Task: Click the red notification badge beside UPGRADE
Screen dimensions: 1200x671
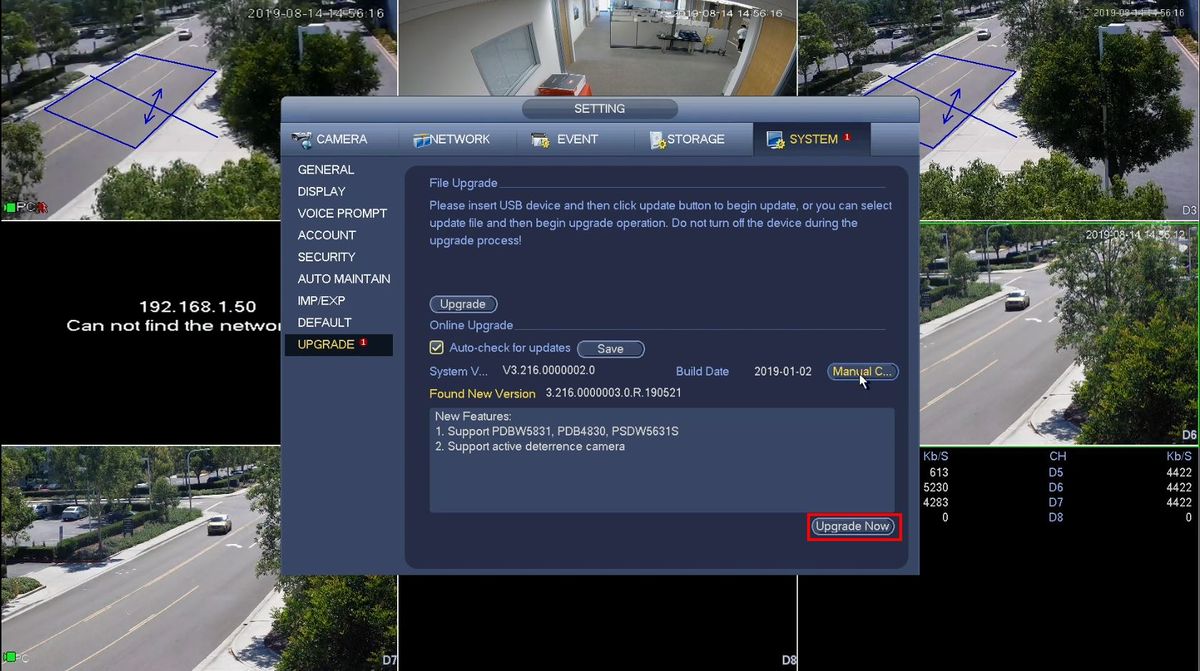Action: tap(363, 342)
